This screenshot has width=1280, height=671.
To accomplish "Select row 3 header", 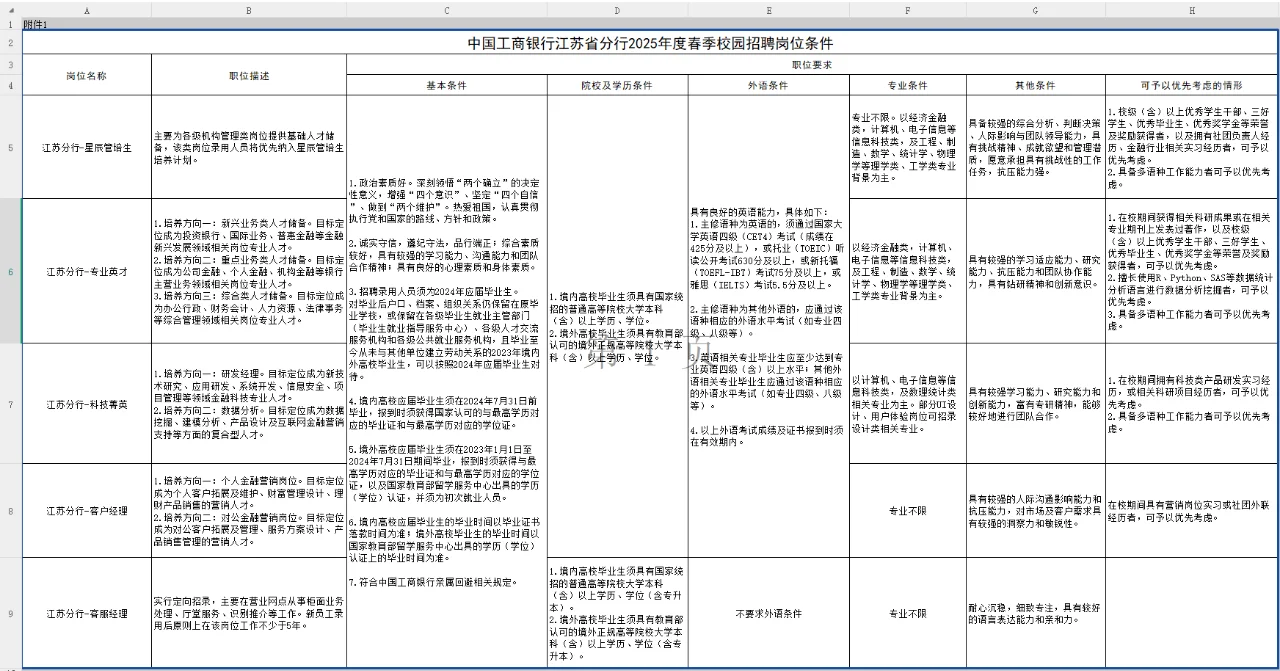I will point(10,65).
